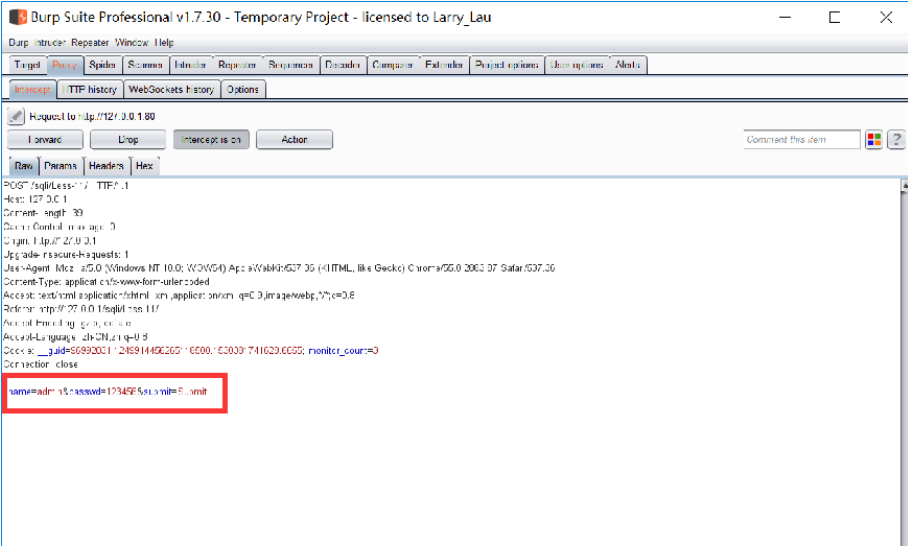Viewport: 908px width, 546px height.
Task: Select the Headers view tab
Action: click(x=106, y=166)
